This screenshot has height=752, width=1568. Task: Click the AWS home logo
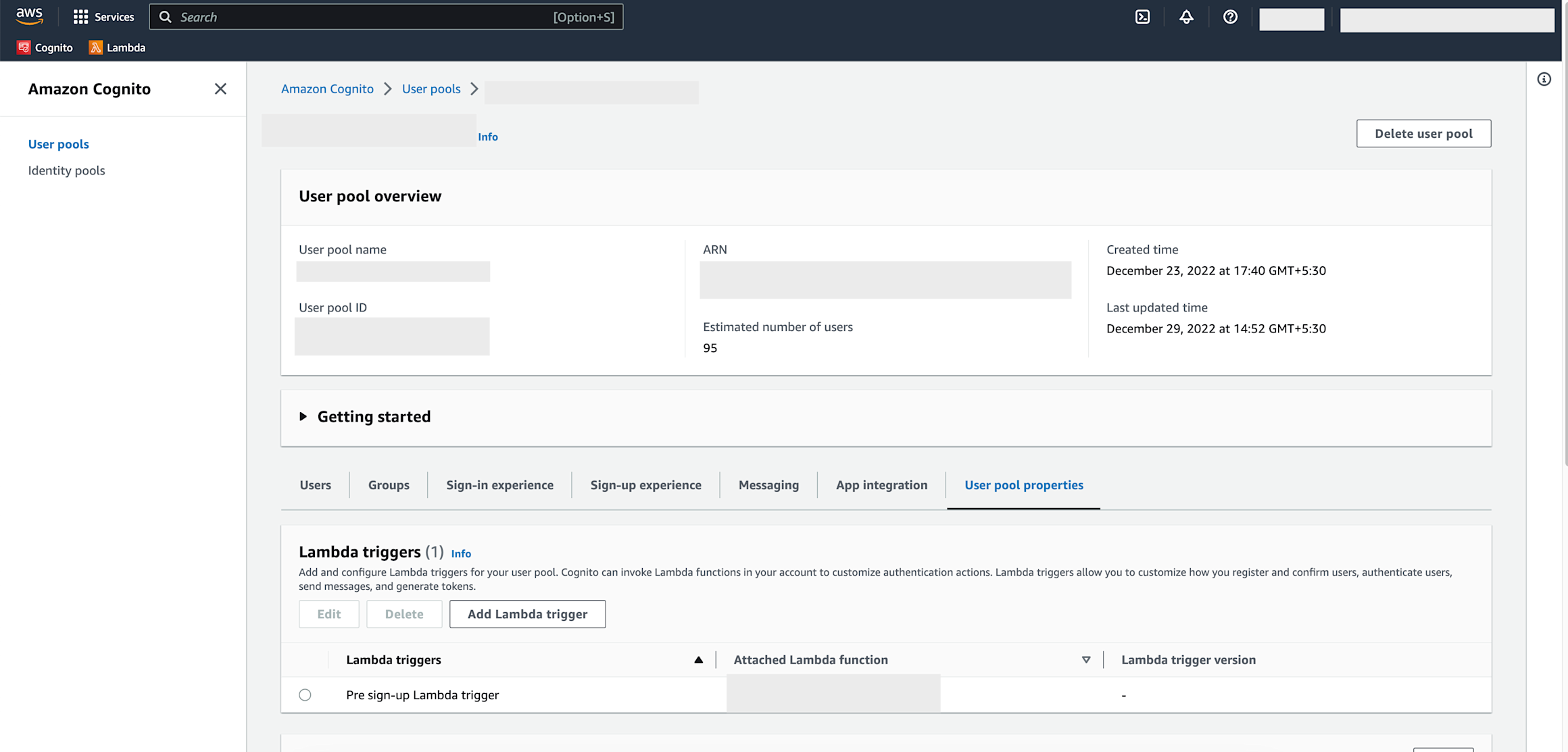point(29,16)
